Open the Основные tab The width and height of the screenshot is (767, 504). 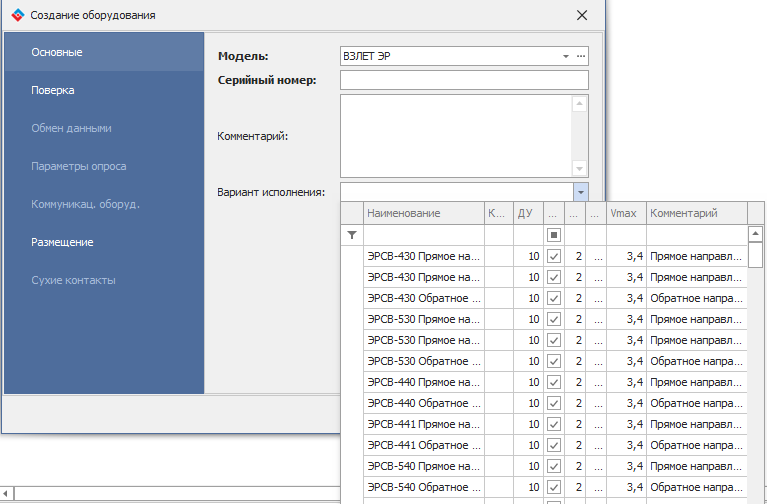point(104,52)
